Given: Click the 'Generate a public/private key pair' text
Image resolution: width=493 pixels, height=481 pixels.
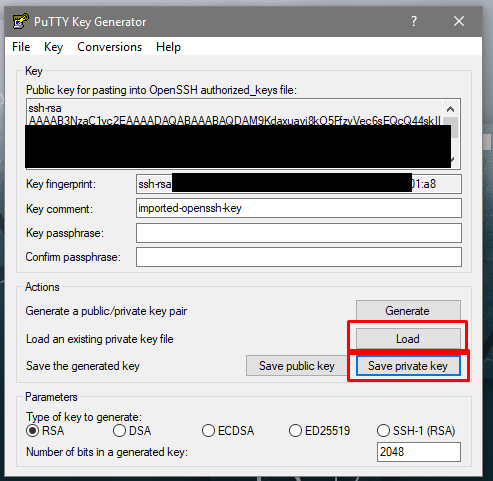Looking at the screenshot, I should pos(106,311).
